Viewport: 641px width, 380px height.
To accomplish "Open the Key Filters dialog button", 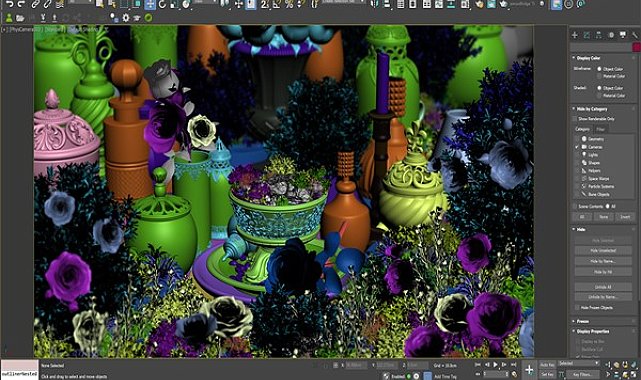I will [583, 374].
